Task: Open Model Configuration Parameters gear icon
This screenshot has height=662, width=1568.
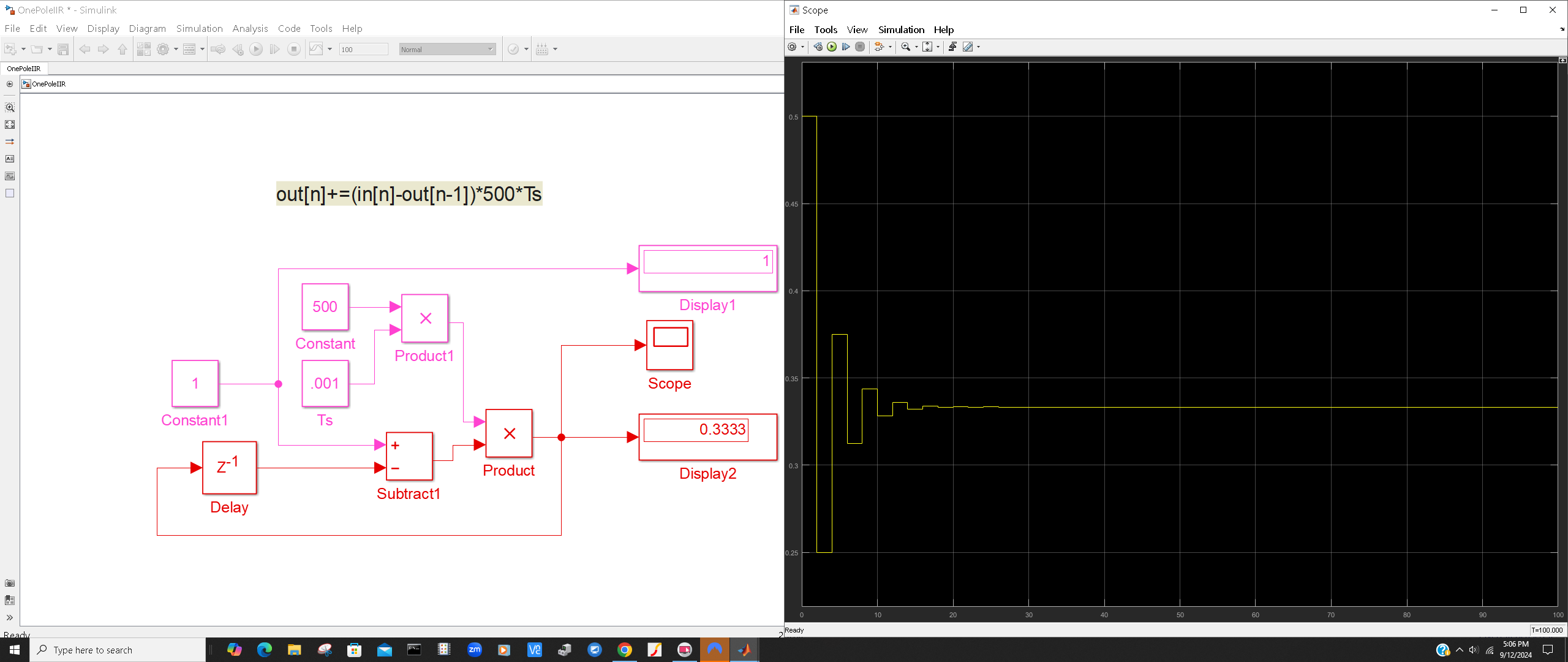Action: tap(163, 49)
